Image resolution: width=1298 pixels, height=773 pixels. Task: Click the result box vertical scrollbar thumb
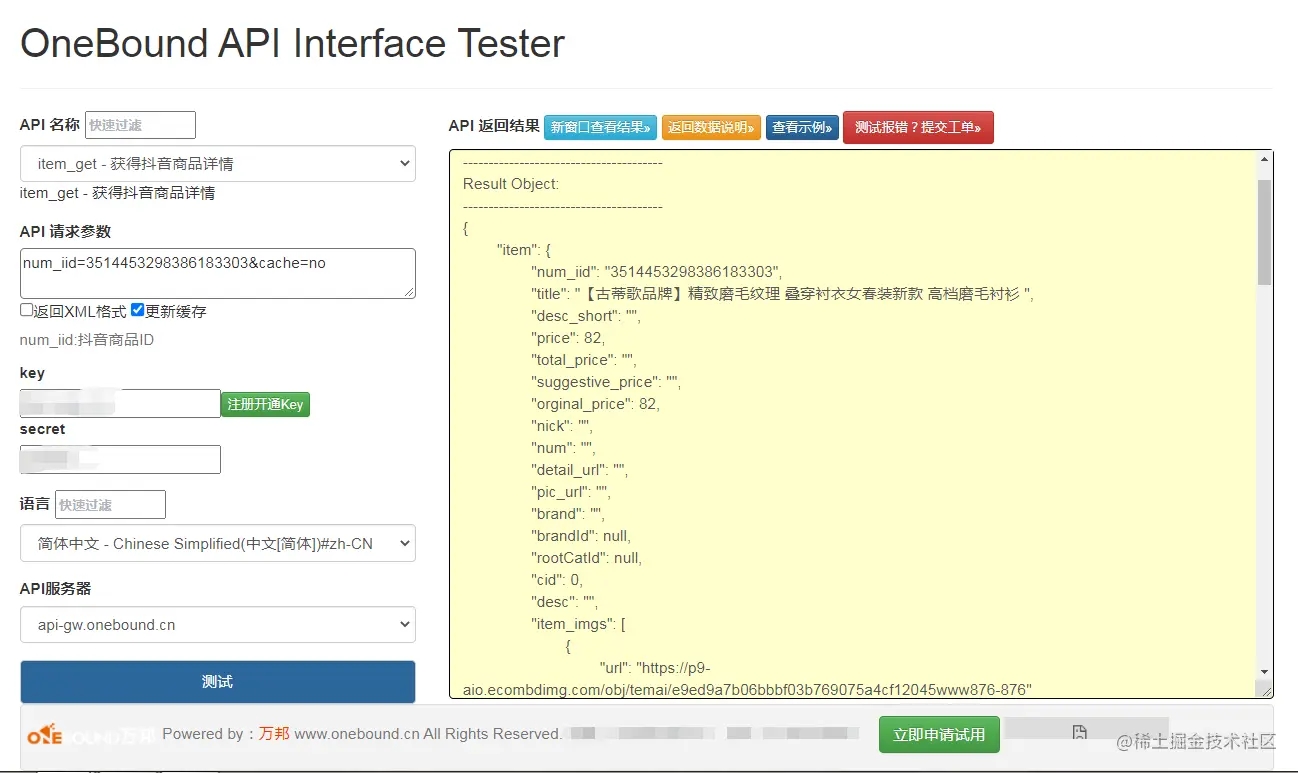(1265, 232)
